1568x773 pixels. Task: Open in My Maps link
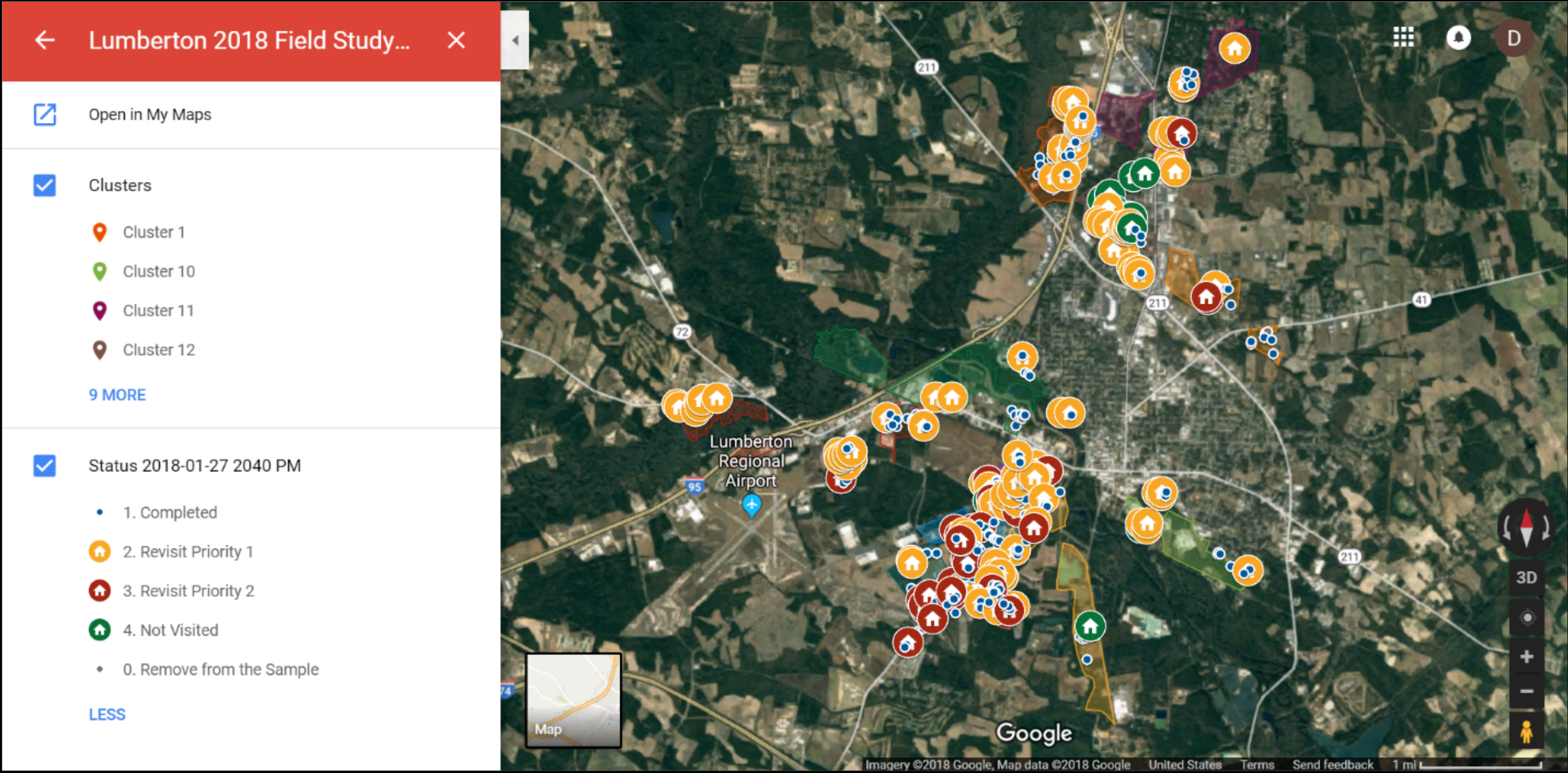click(x=150, y=115)
